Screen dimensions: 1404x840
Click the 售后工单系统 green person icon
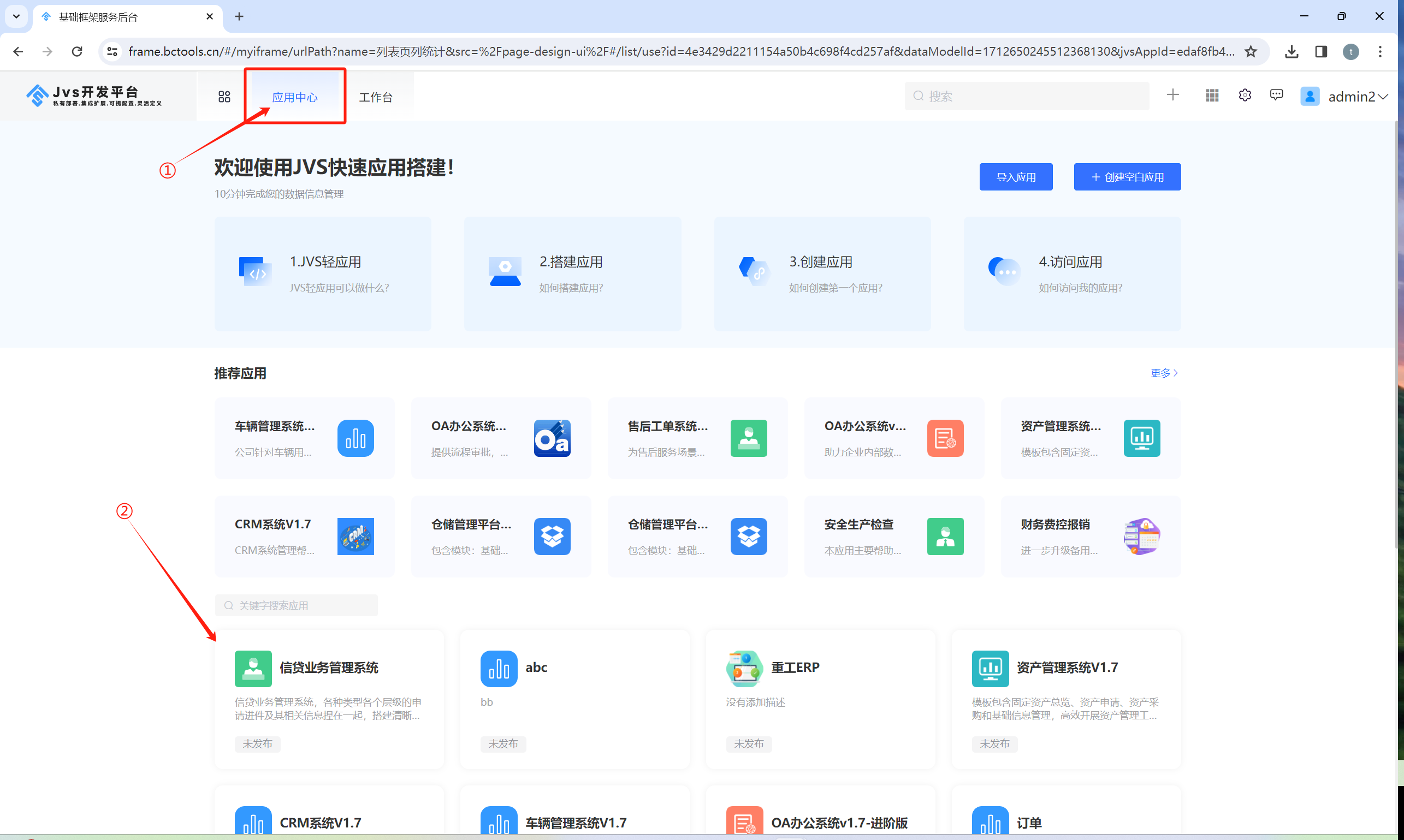[749, 438]
